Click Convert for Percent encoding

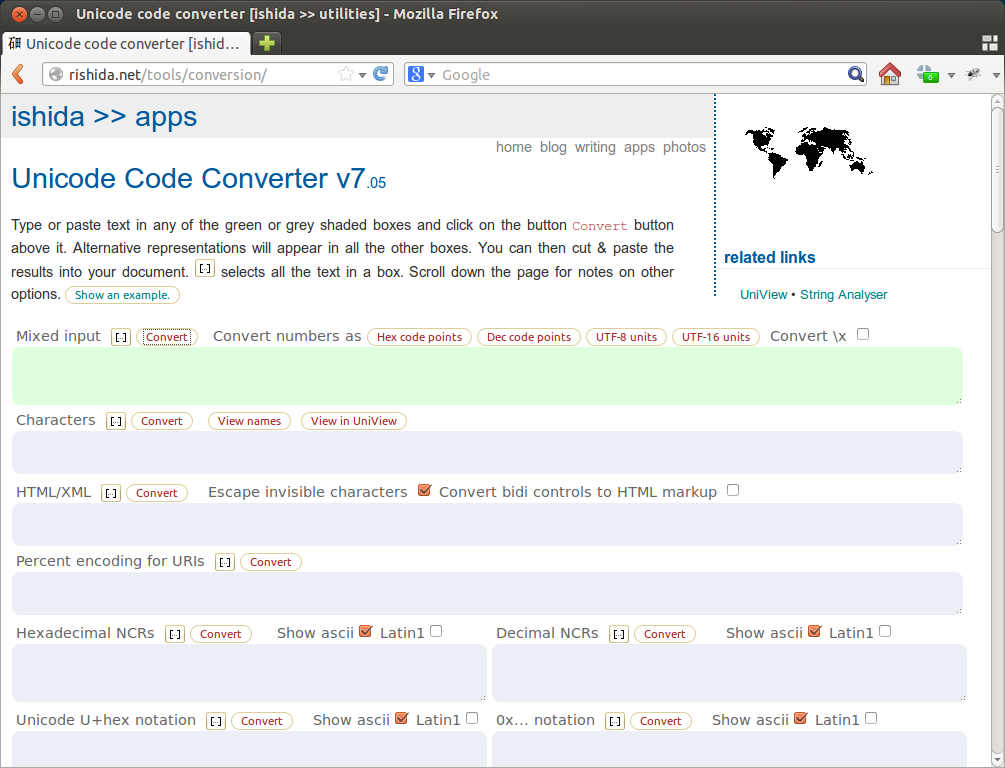click(x=270, y=562)
